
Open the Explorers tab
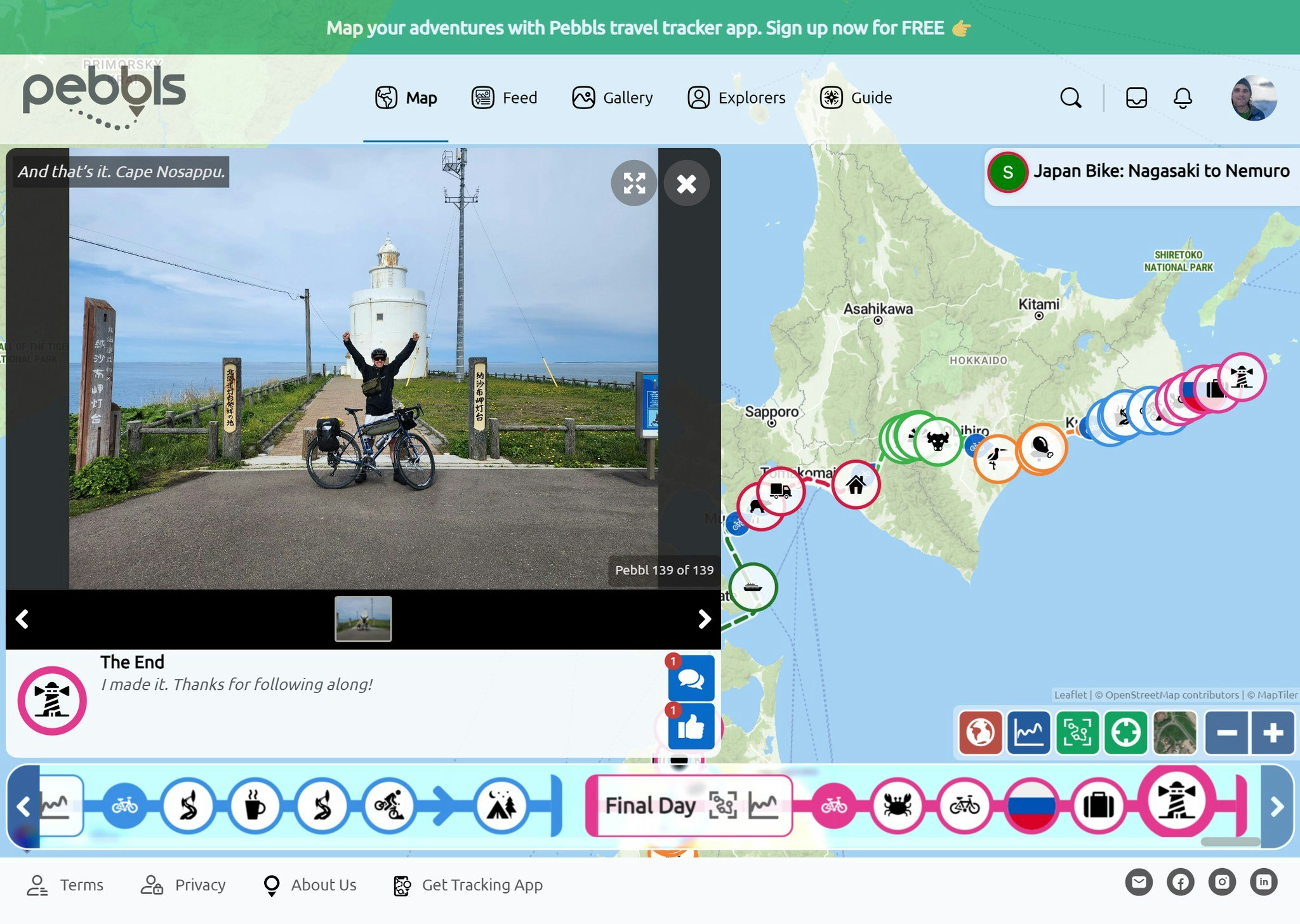(x=736, y=98)
